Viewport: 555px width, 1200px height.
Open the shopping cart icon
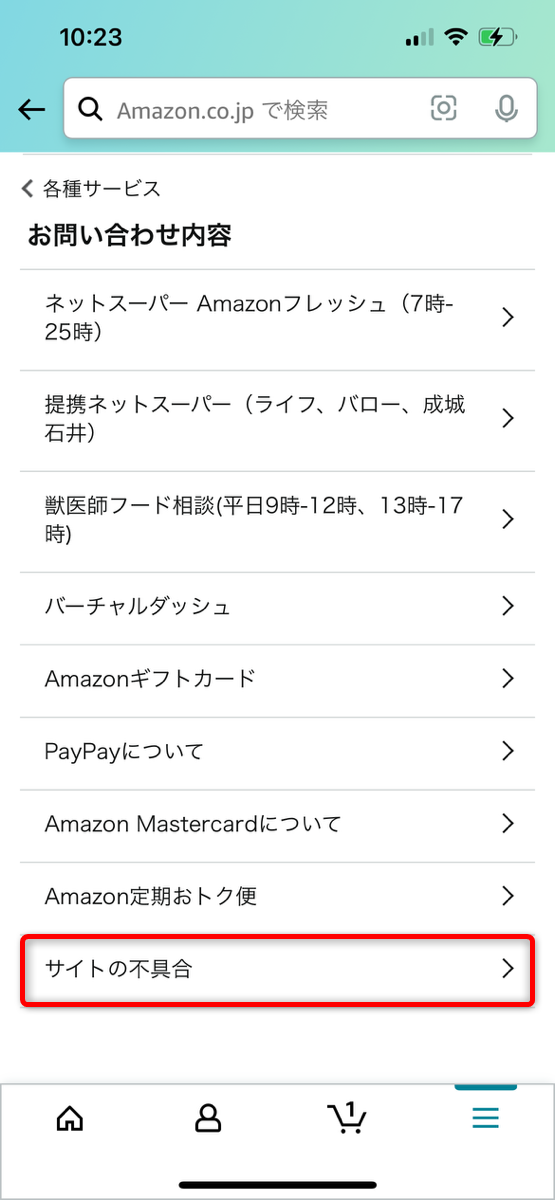[x=346, y=1117]
